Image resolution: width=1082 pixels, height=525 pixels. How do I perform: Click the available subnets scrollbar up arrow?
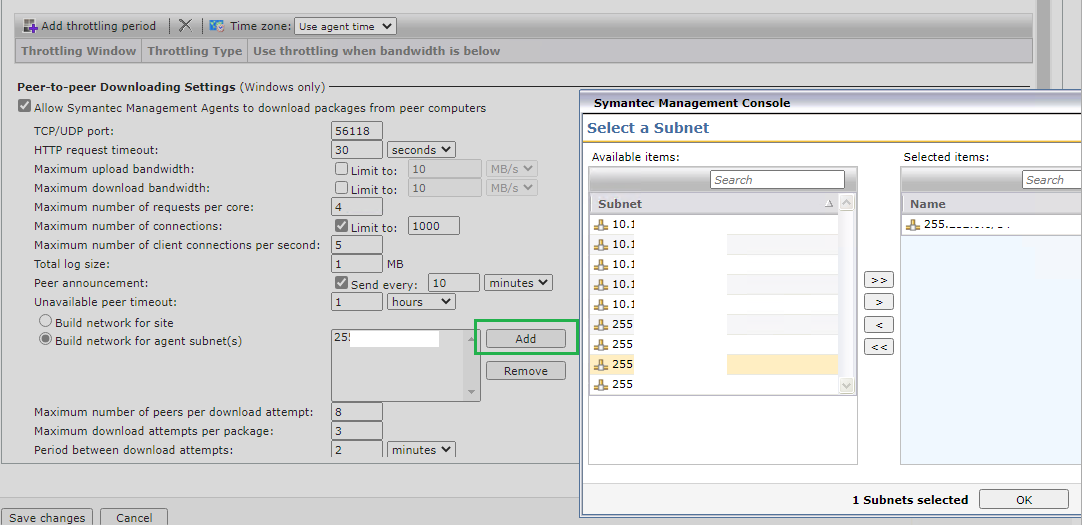[x=847, y=204]
